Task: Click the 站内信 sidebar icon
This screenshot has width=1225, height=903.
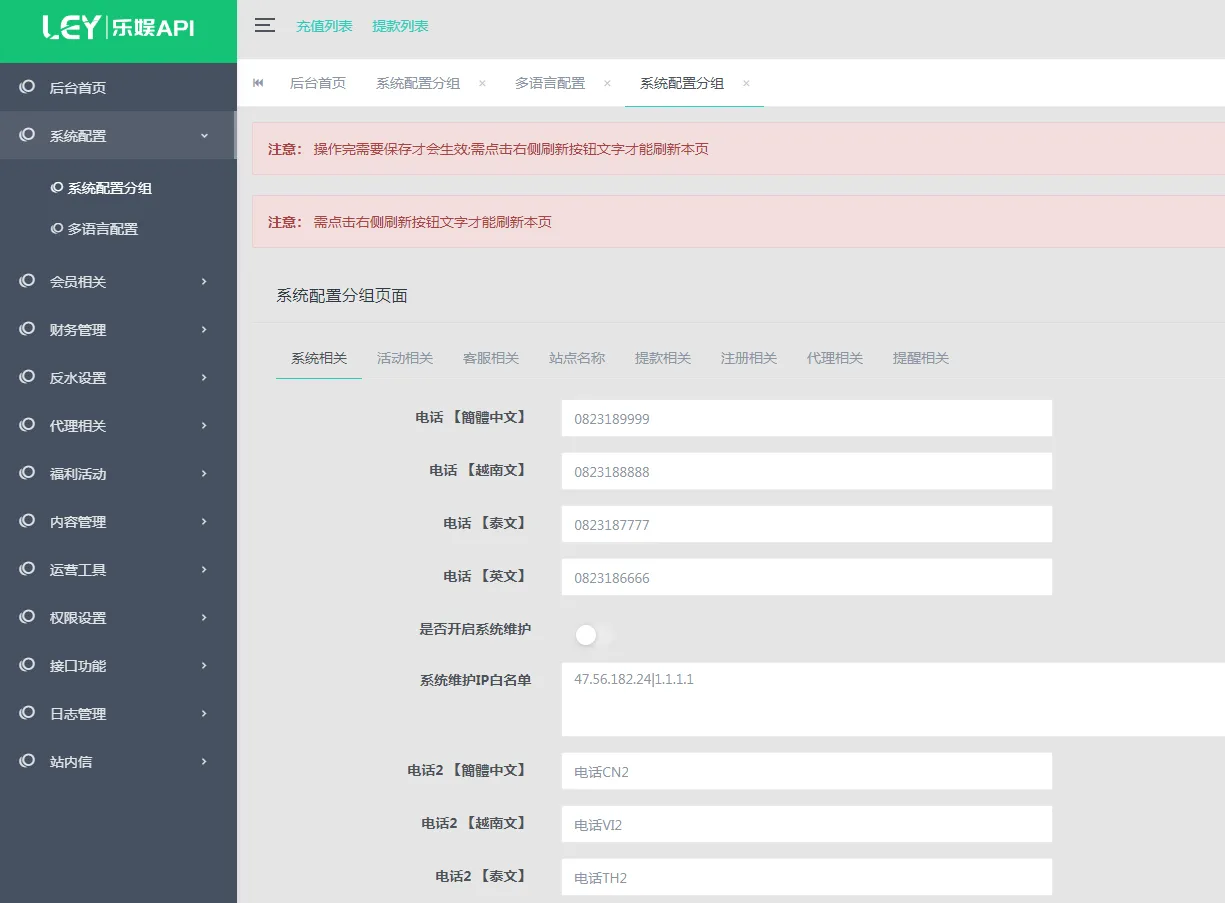Action: (x=27, y=761)
